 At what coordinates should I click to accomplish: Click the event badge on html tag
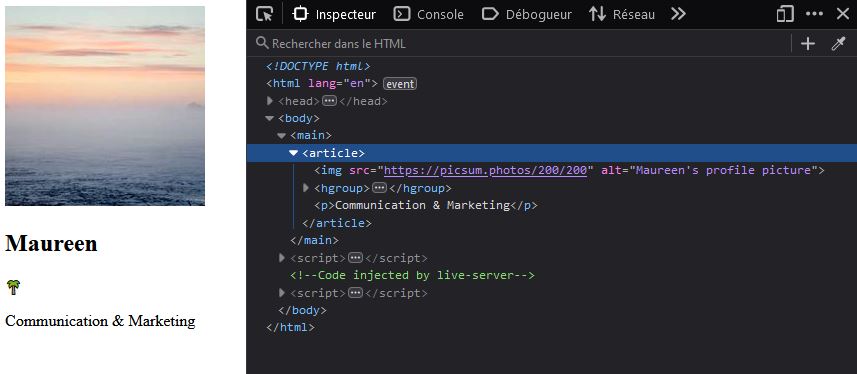400,84
